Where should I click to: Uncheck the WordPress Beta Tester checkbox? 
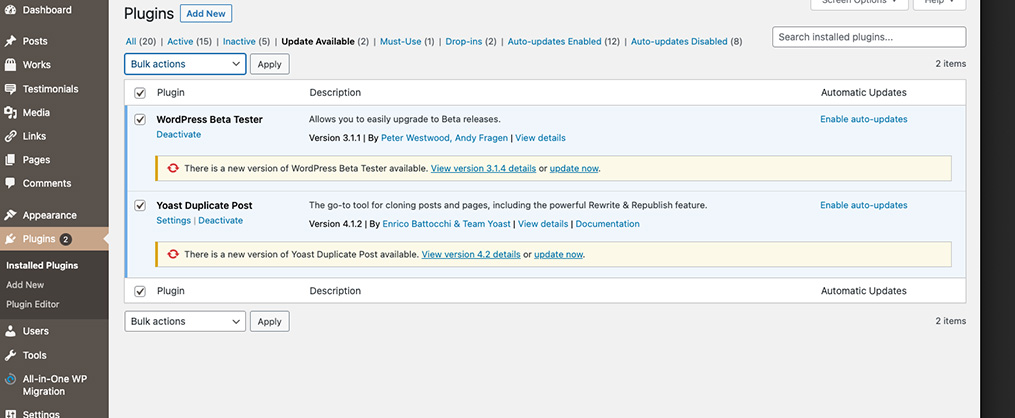click(x=140, y=120)
